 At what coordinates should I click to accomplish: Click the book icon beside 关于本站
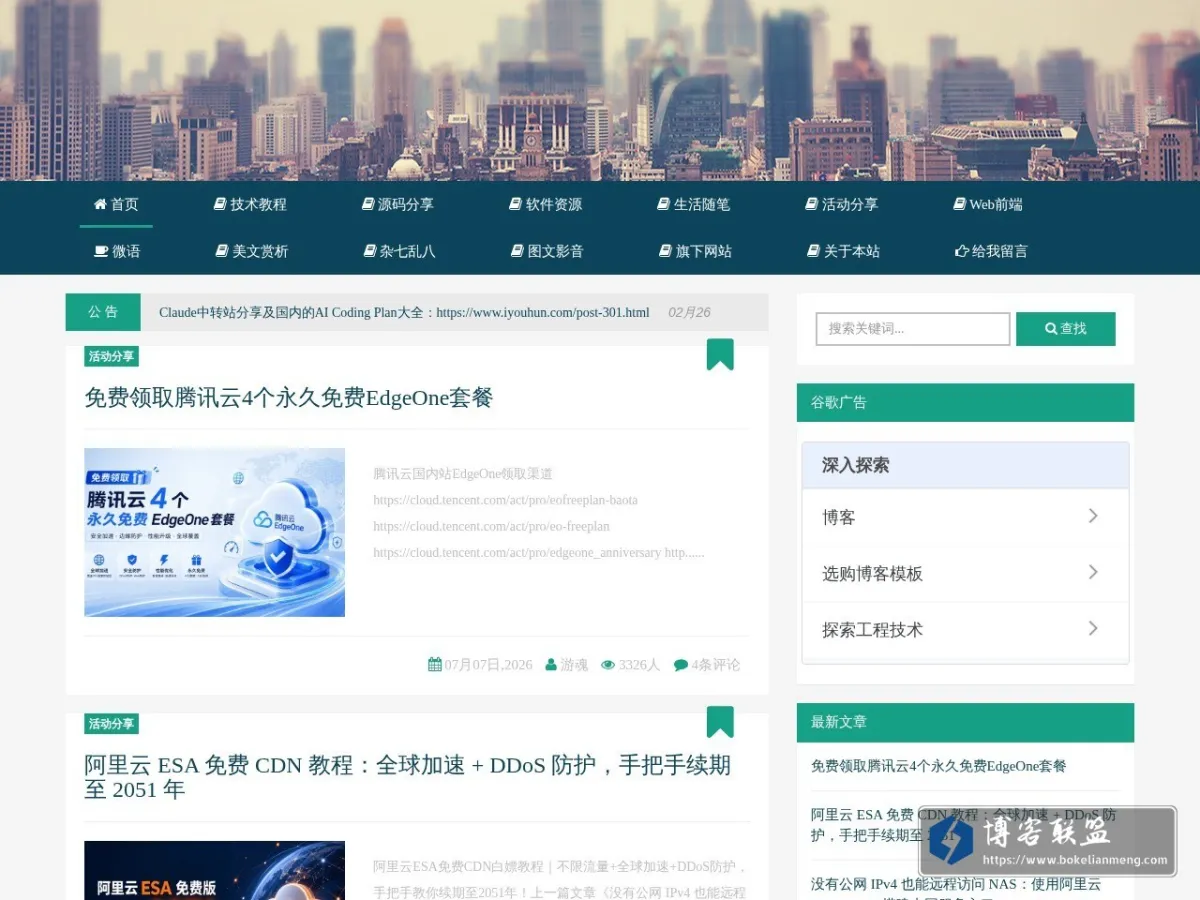[814, 251]
